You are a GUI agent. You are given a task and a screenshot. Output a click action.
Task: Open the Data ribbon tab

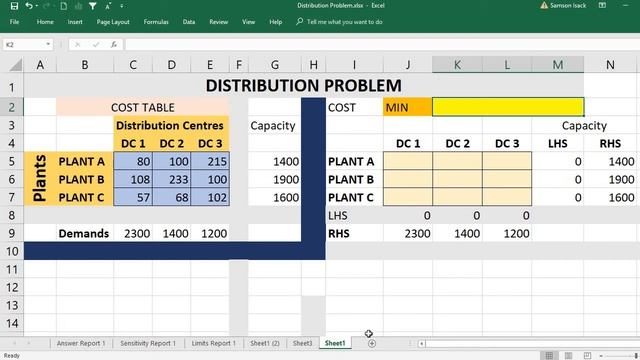pos(189,22)
